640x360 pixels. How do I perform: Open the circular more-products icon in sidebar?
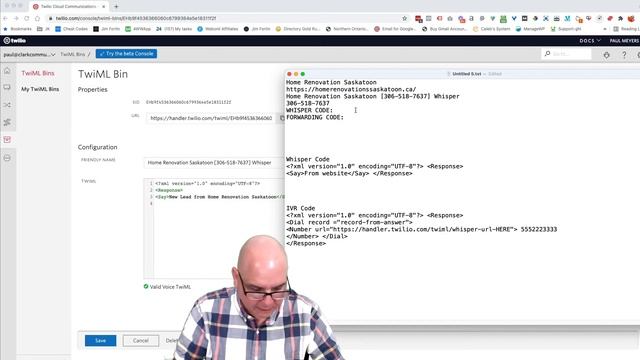click(7, 158)
